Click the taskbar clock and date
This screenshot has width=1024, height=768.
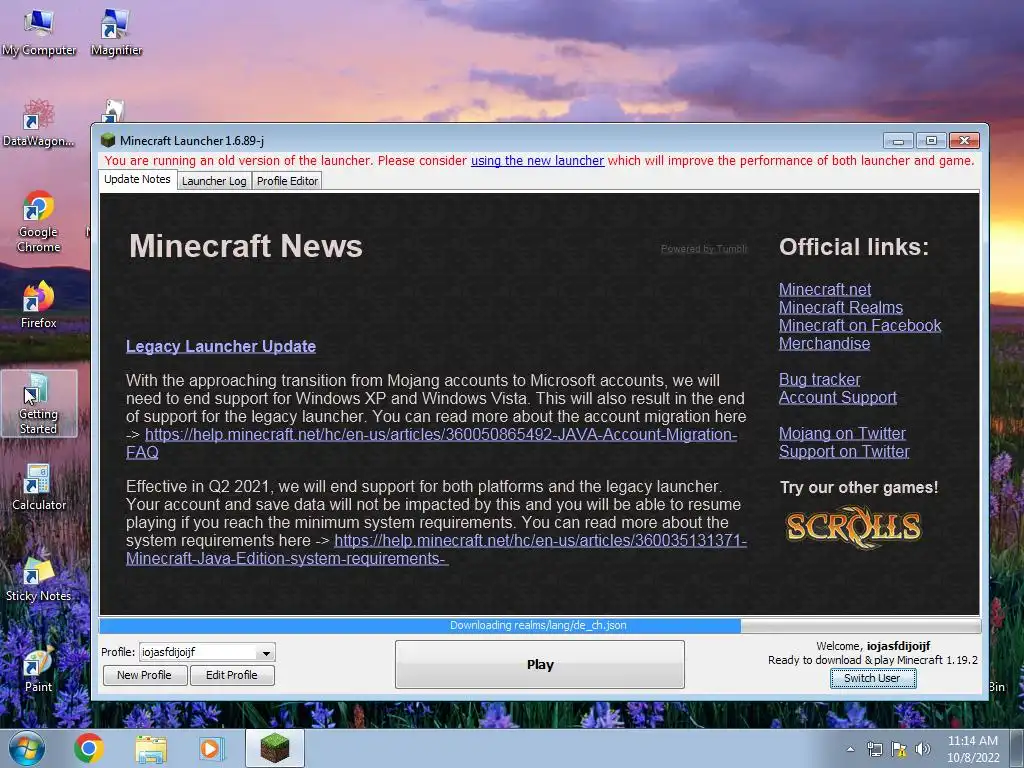coord(973,749)
